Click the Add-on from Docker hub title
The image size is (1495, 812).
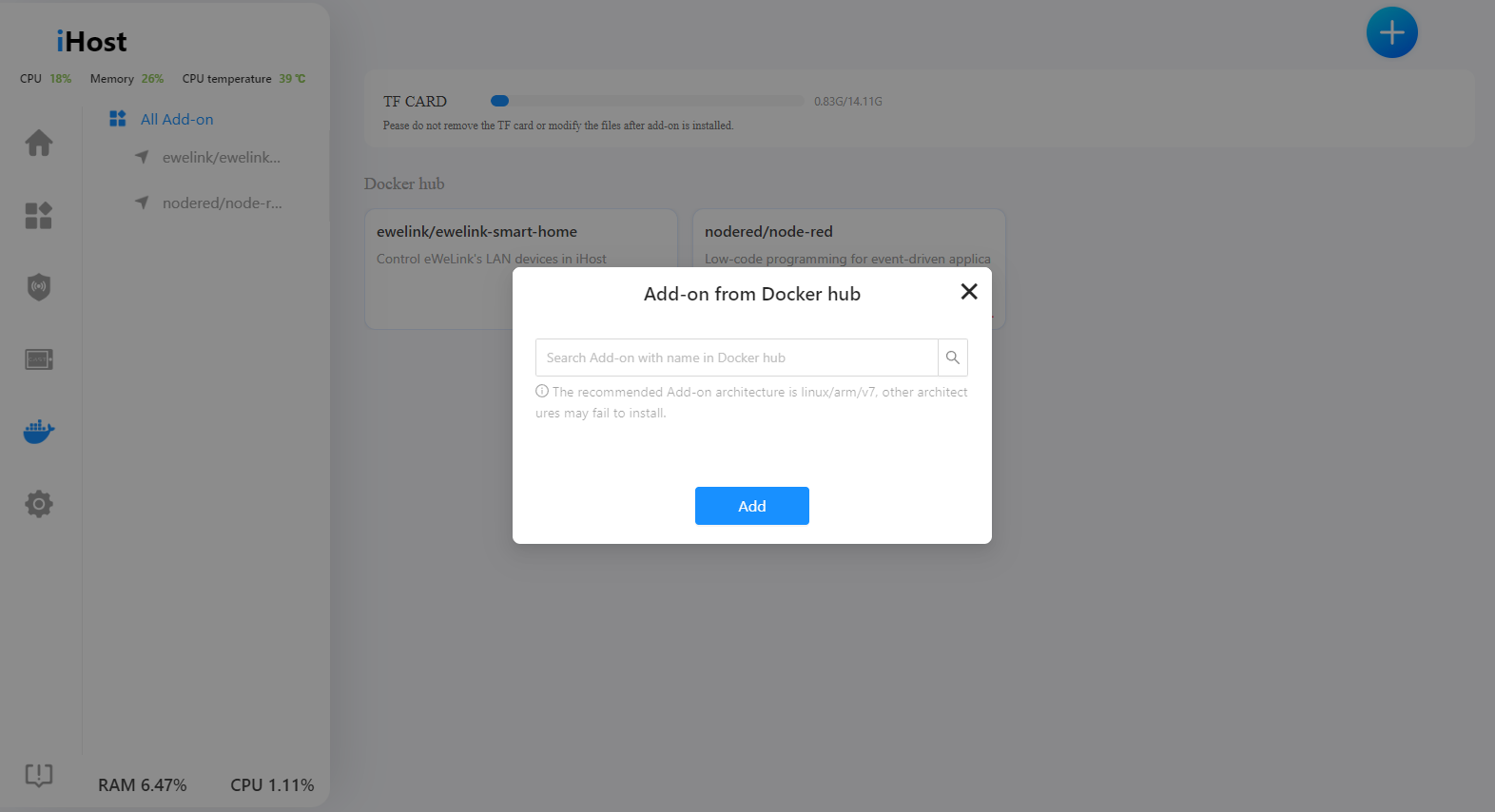coord(752,294)
